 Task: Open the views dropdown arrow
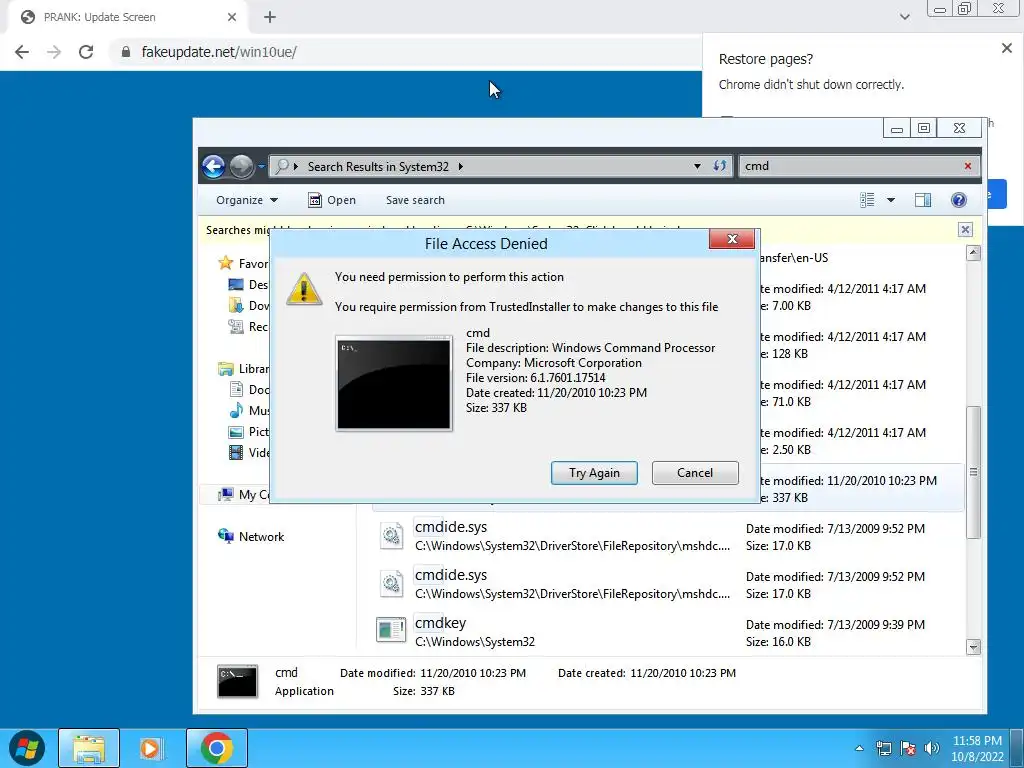[x=891, y=200]
